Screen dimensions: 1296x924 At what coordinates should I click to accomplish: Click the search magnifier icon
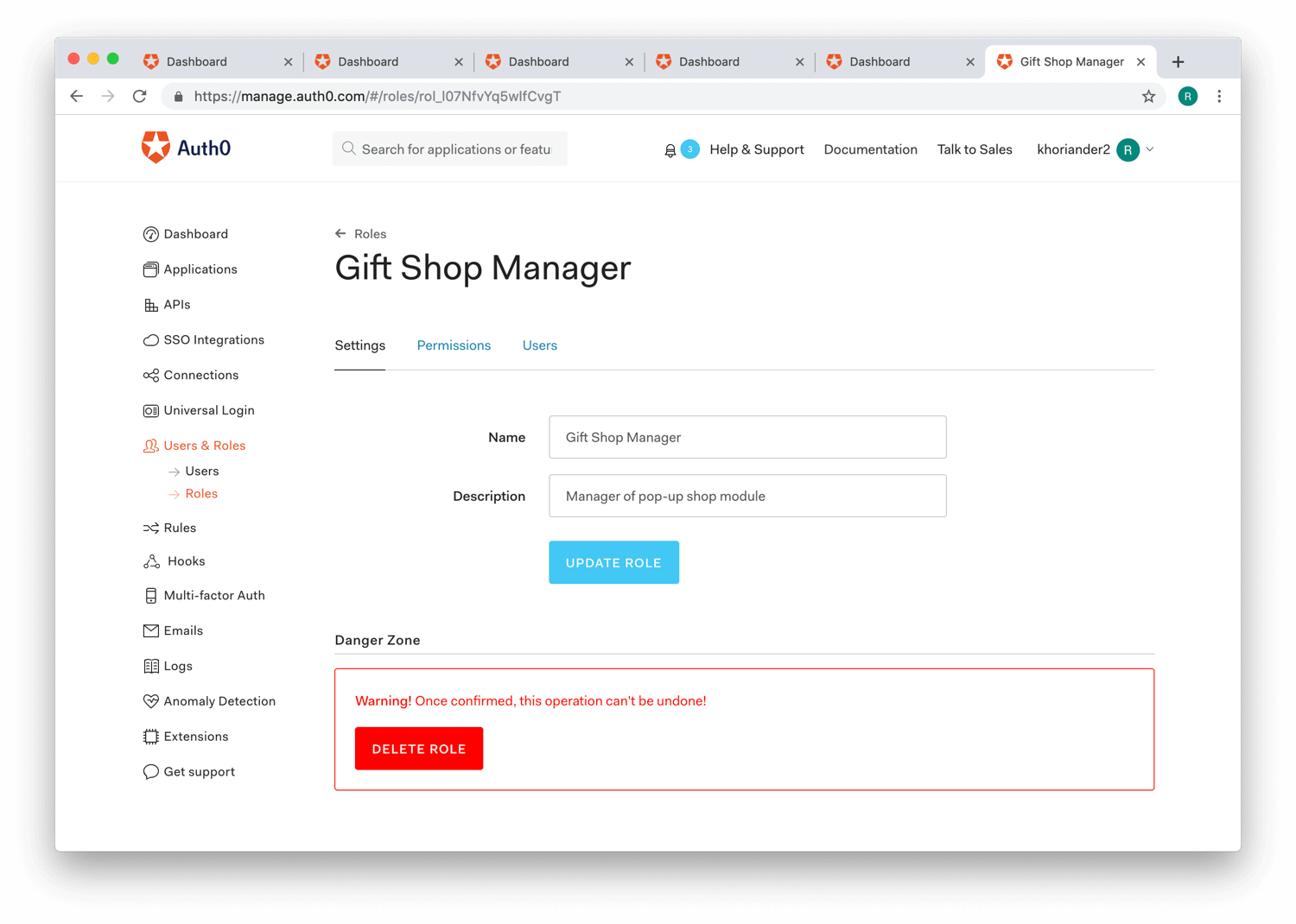pyautogui.click(x=349, y=149)
